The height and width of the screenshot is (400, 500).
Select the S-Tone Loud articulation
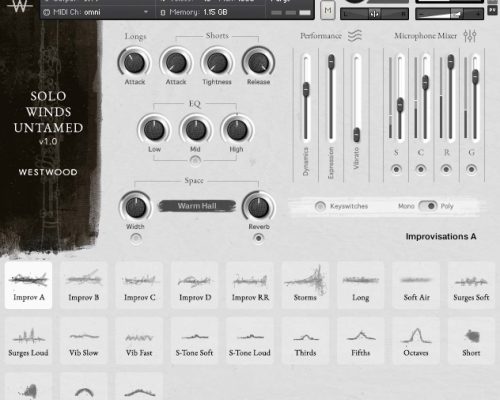coord(250,341)
